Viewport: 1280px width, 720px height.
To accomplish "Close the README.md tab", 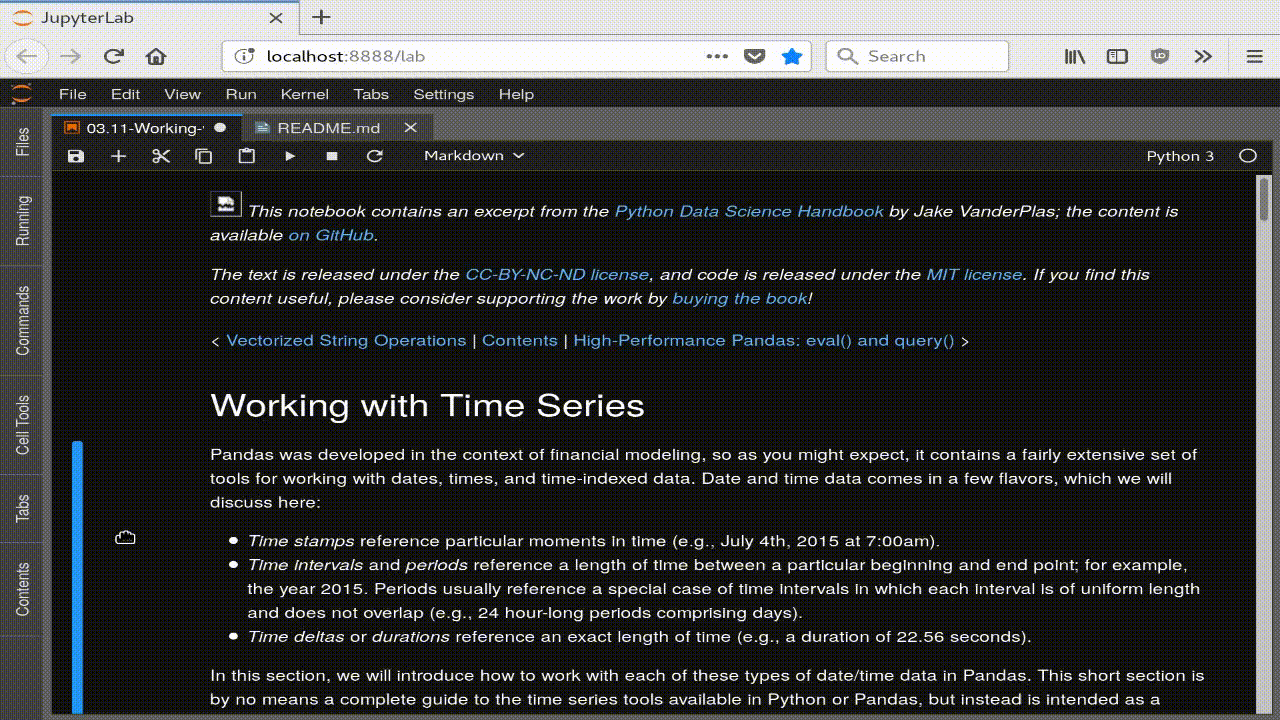I will 410,128.
